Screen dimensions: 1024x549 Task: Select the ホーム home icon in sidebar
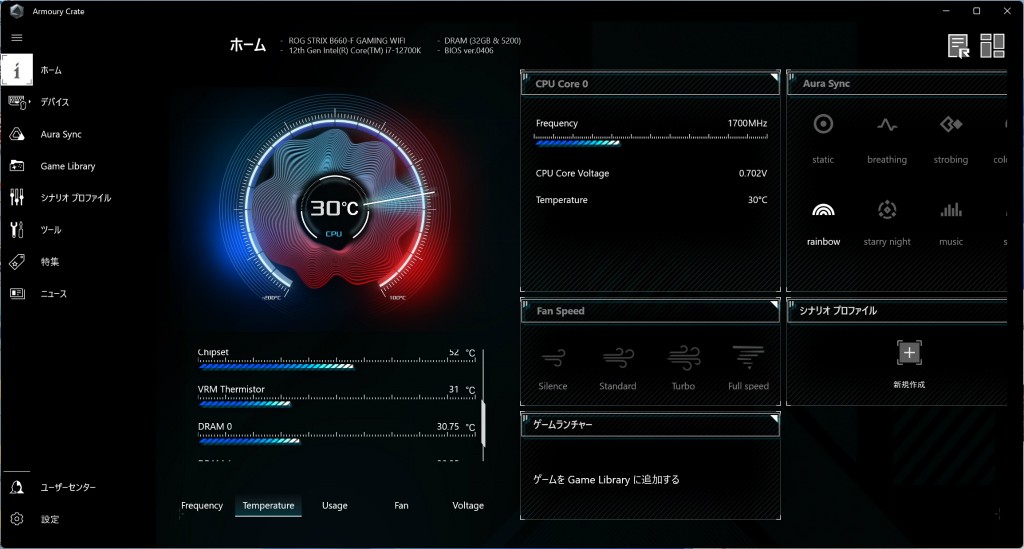coord(17,70)
